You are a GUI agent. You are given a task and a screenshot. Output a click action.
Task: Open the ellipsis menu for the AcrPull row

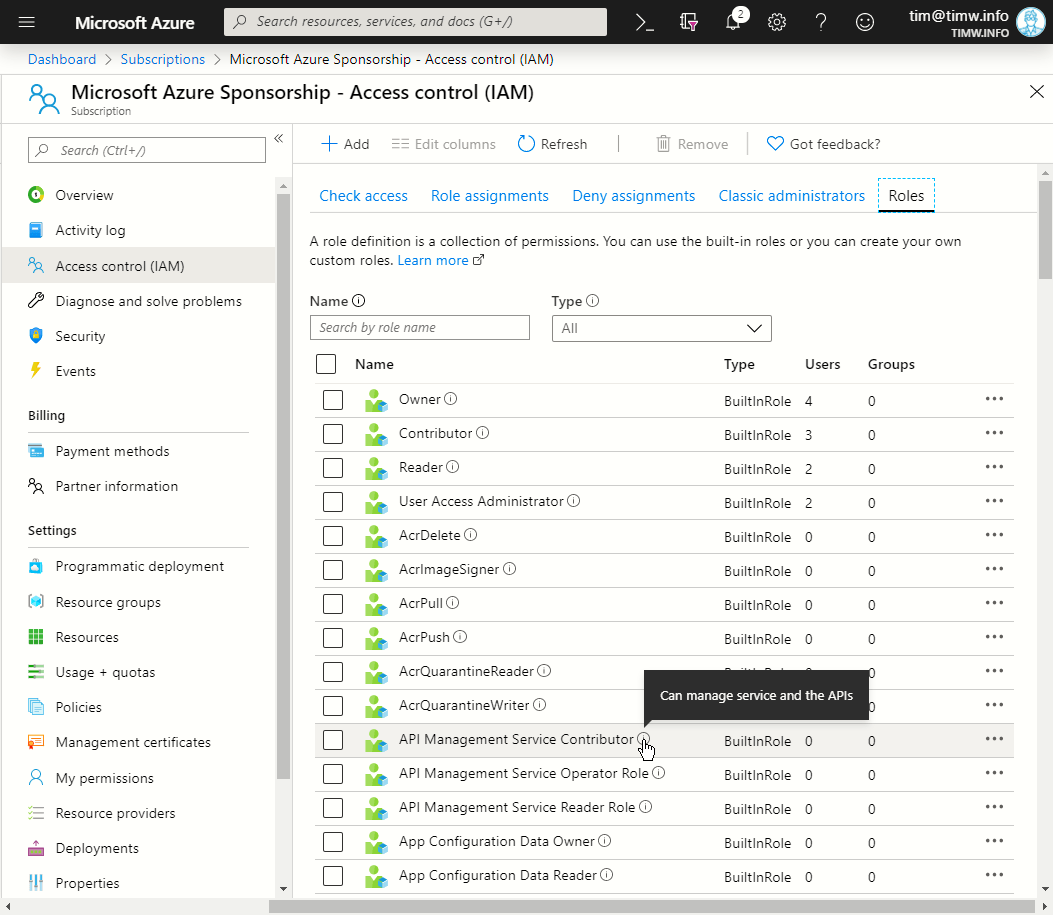coord(993,603)
